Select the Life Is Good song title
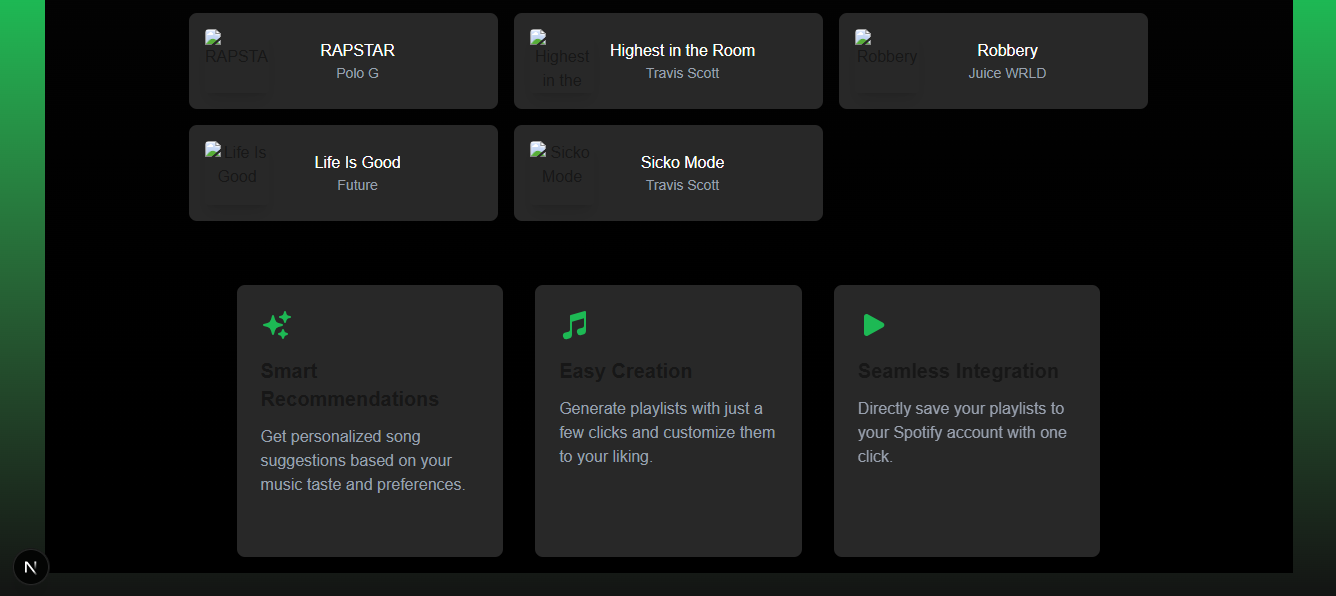The height and width of the screenshot is (596, 1336). coord(357,162)
